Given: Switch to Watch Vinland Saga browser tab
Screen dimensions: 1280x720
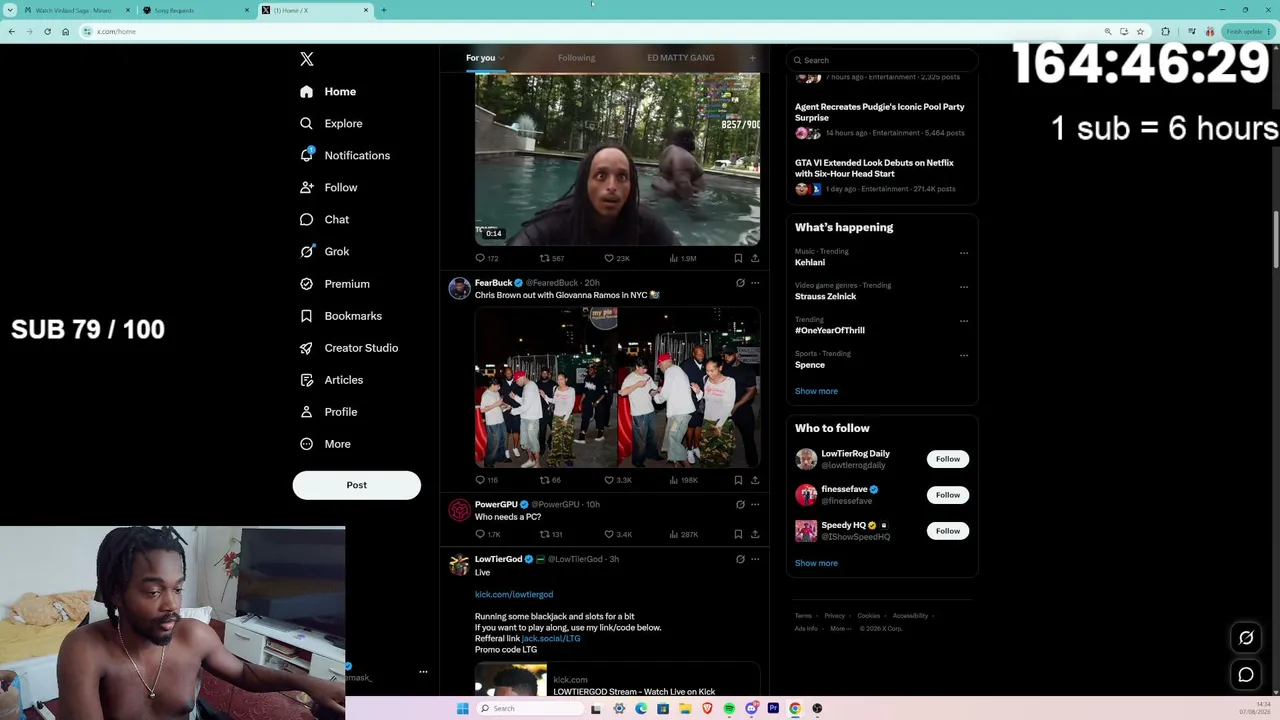Looking at the screenshot, I should point(78,10).
